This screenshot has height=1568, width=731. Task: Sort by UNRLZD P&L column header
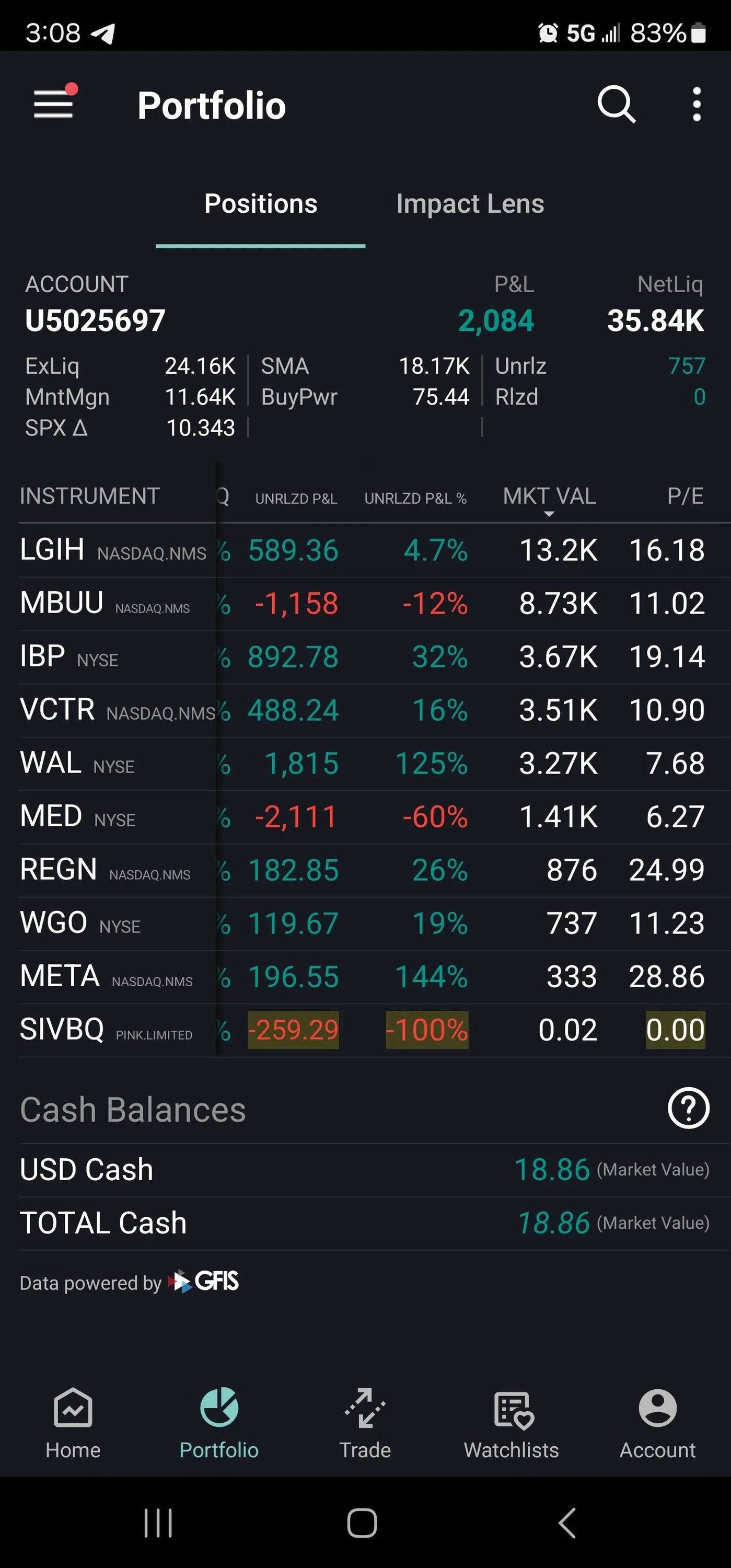[296, 499]
